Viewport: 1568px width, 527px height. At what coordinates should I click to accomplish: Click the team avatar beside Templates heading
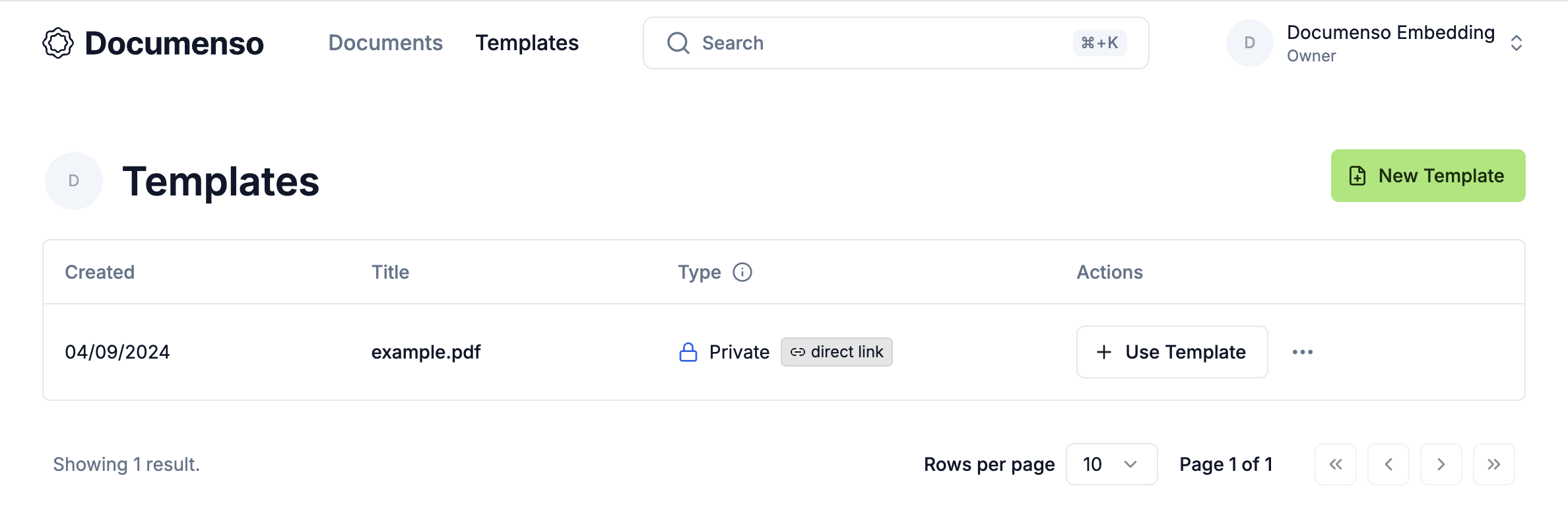tap(74, 181)
